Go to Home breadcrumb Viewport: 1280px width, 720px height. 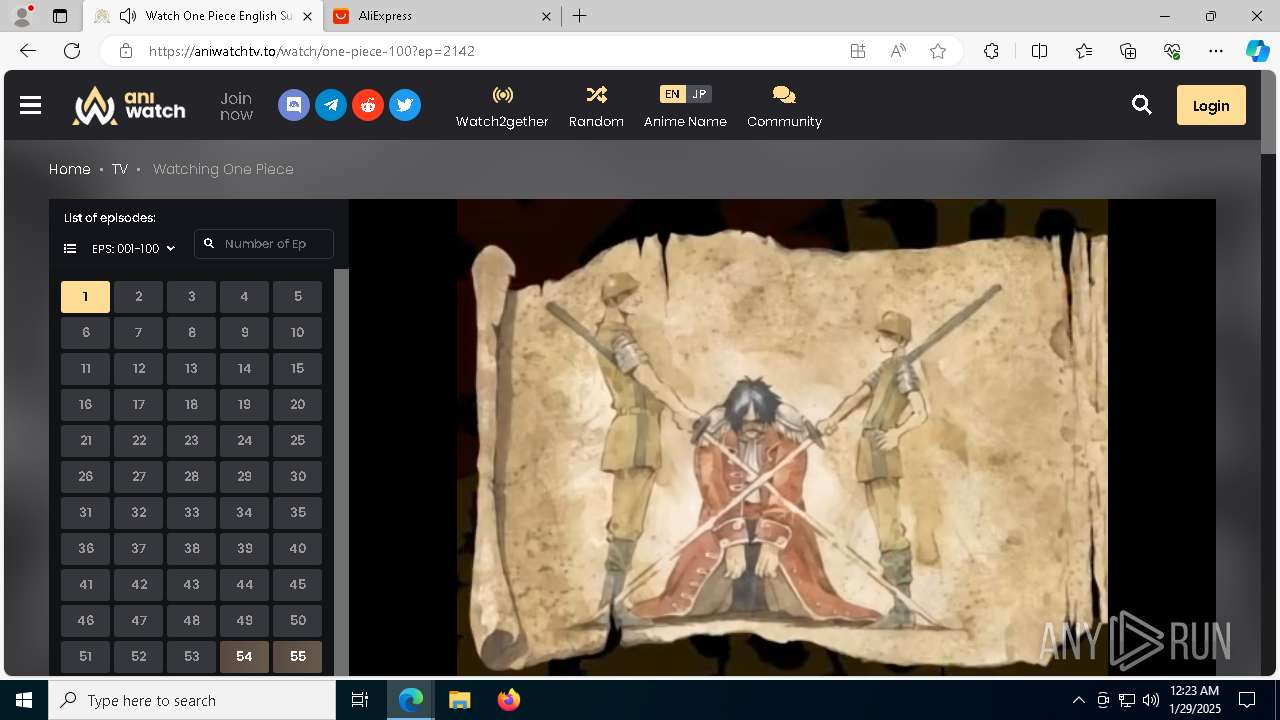click(70, 169)
